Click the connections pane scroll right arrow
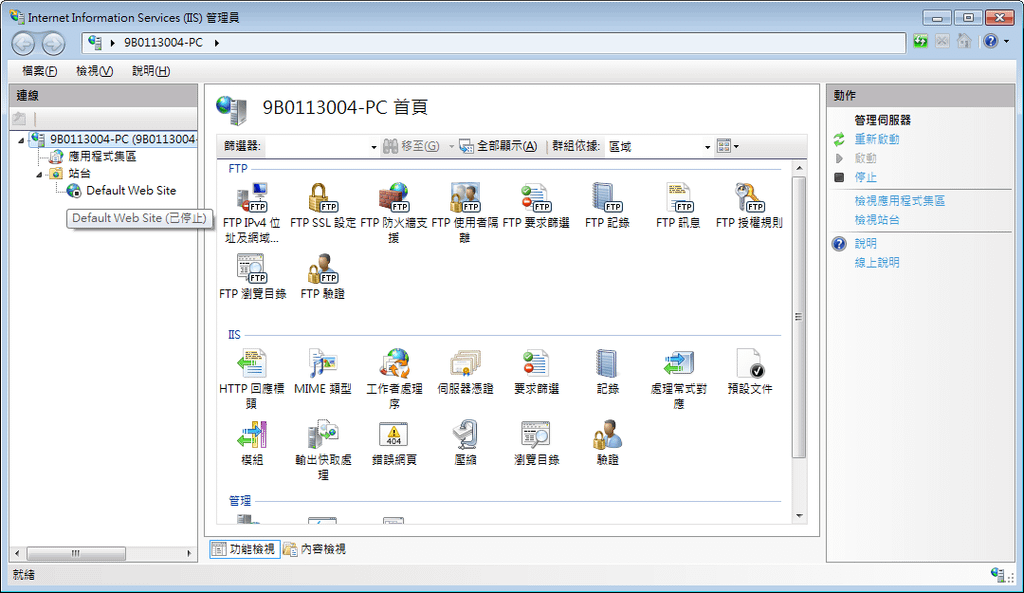Screen dimensions: 1024x593 pos(189,553)
